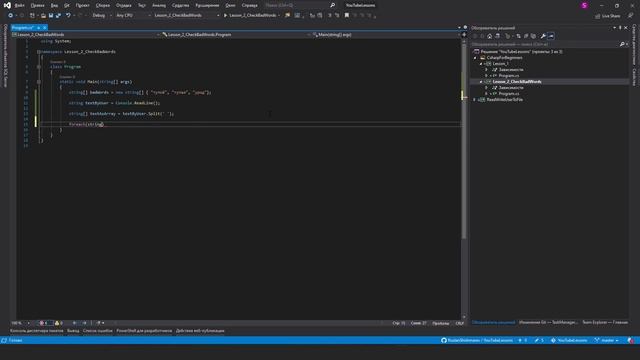The image size is (640, 360).
Task: Open GitHub repository indicator in status bar
Action: (x=477, y=340)
